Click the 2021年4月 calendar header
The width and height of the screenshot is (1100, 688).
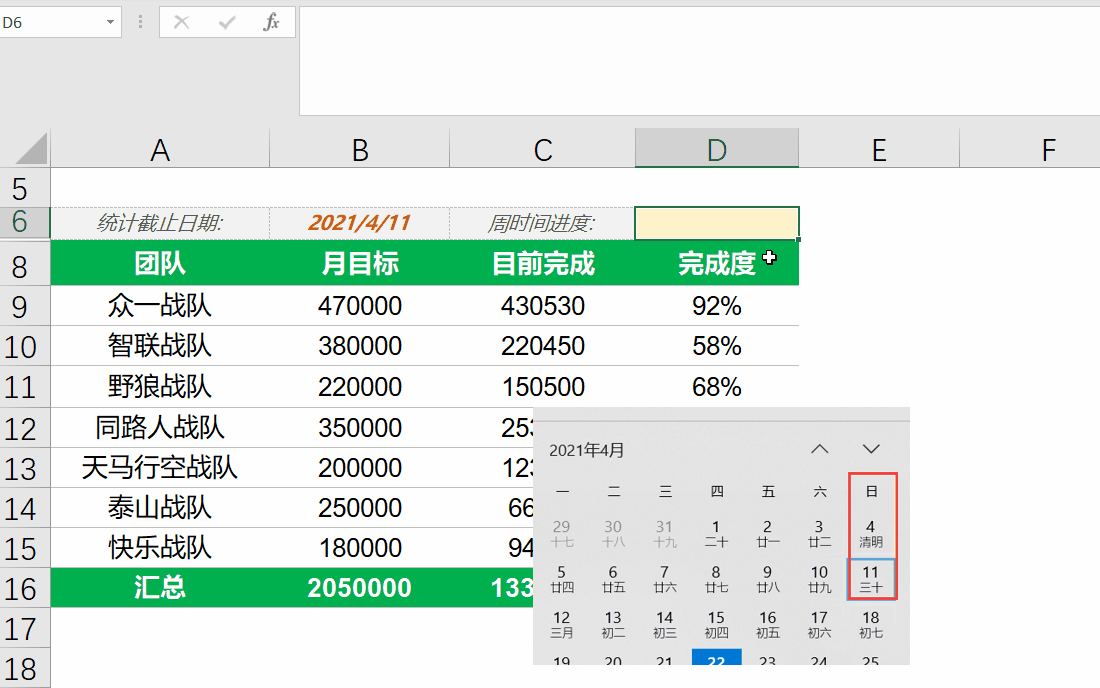tap(586, 450)
